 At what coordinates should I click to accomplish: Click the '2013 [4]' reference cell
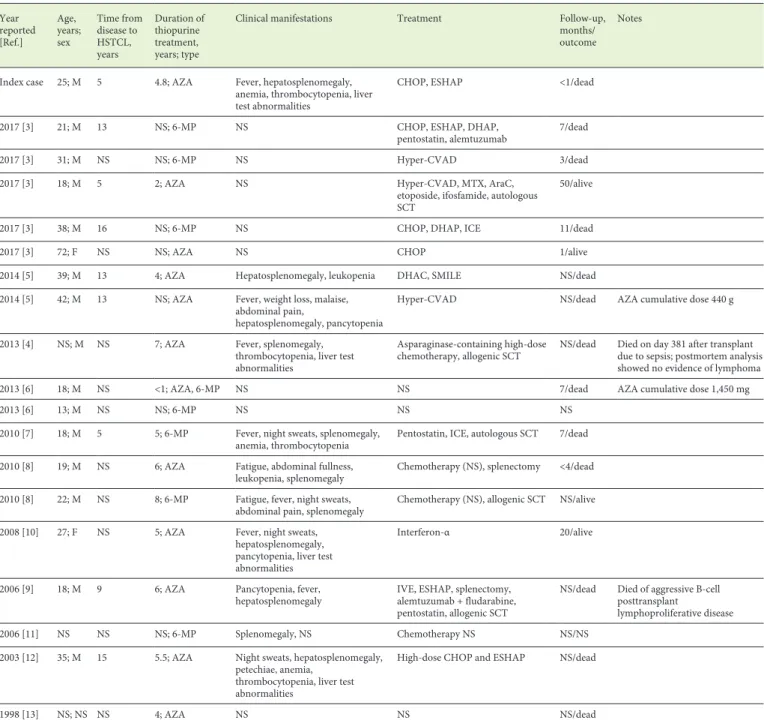[17, 344]
